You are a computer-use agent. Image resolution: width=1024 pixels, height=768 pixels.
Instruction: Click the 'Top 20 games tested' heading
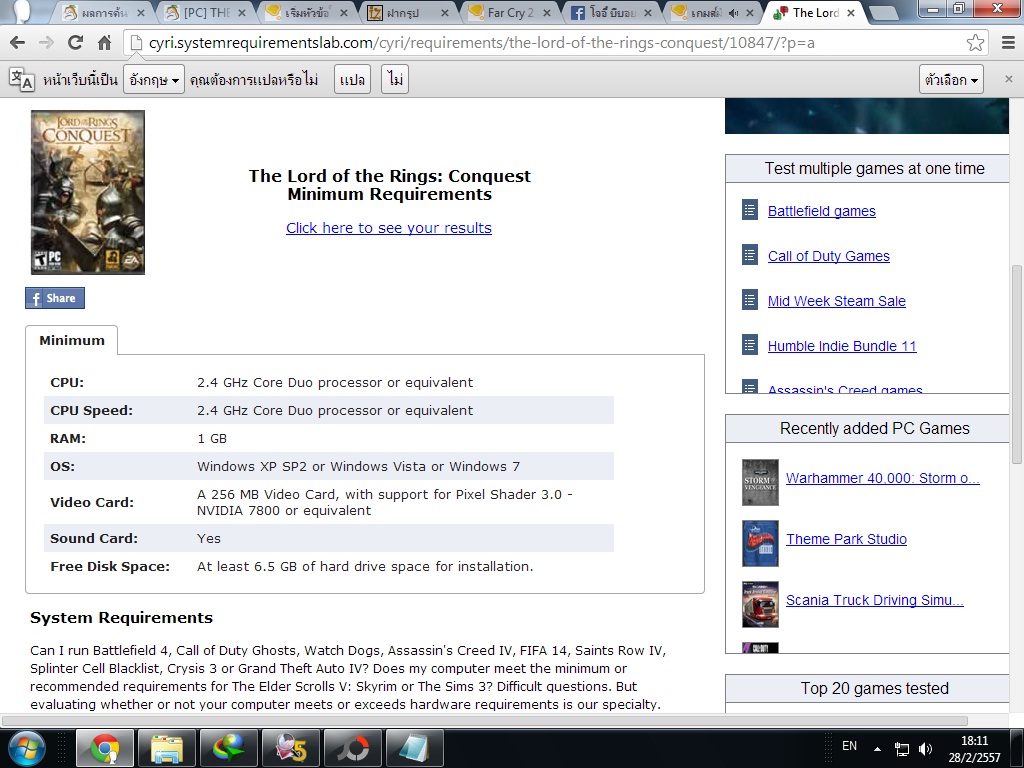[874, 688]
